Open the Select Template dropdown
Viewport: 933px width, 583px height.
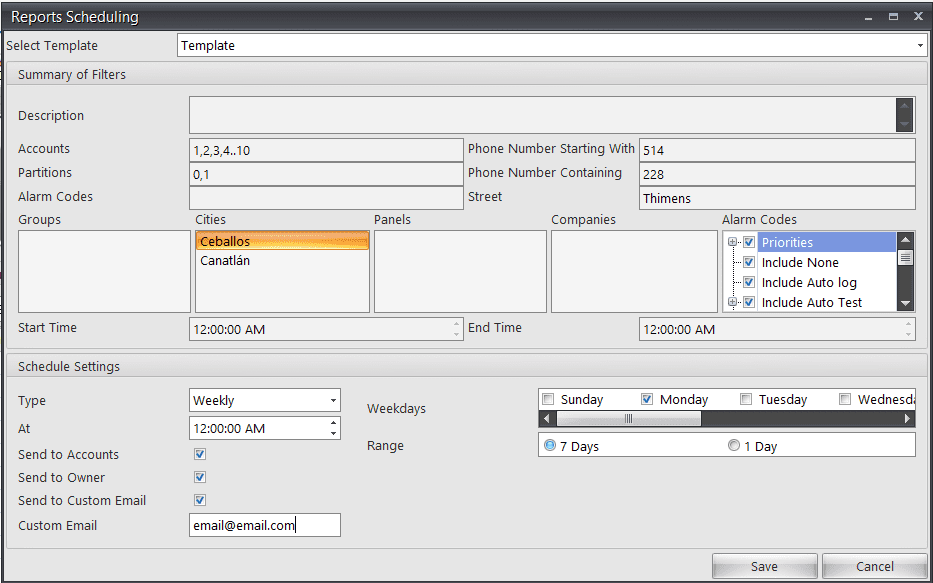coord(922,45)
